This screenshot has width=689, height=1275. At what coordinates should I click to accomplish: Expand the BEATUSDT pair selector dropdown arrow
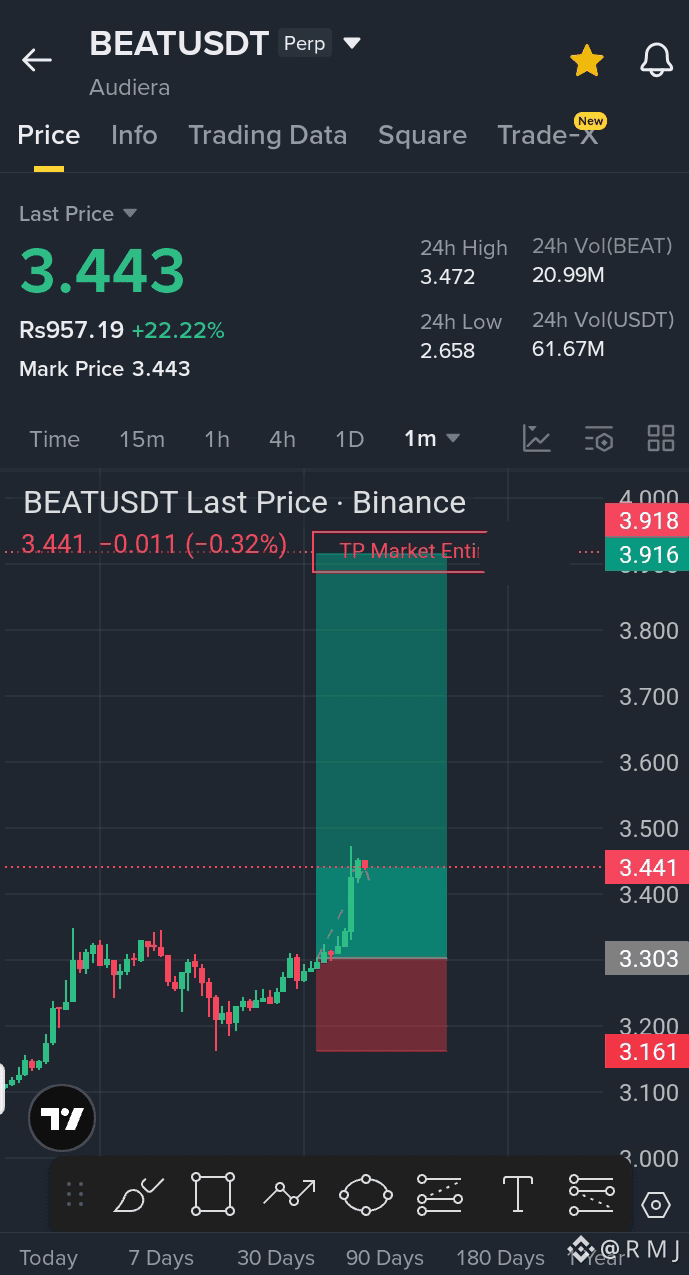[x=351, y=44]
